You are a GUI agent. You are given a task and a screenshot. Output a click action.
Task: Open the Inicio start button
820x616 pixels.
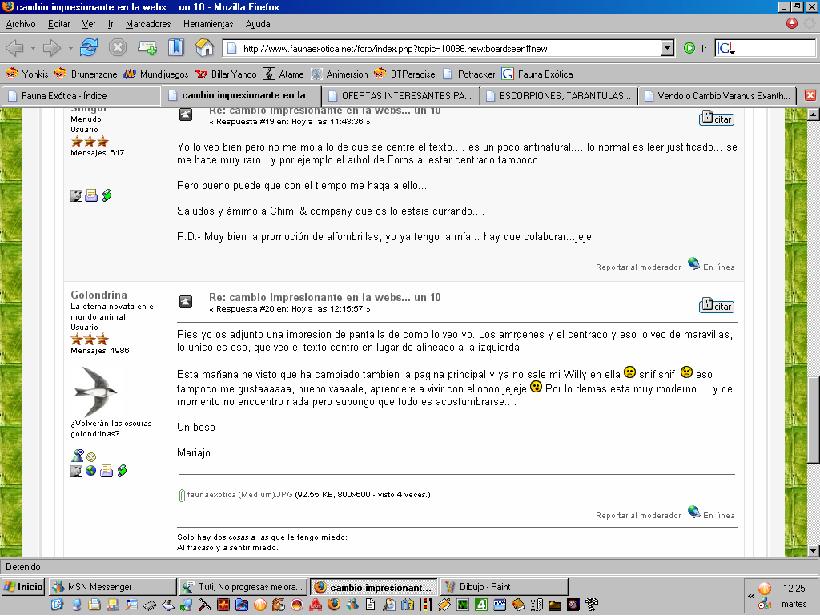pyautogui.click(x=24, y=587)
